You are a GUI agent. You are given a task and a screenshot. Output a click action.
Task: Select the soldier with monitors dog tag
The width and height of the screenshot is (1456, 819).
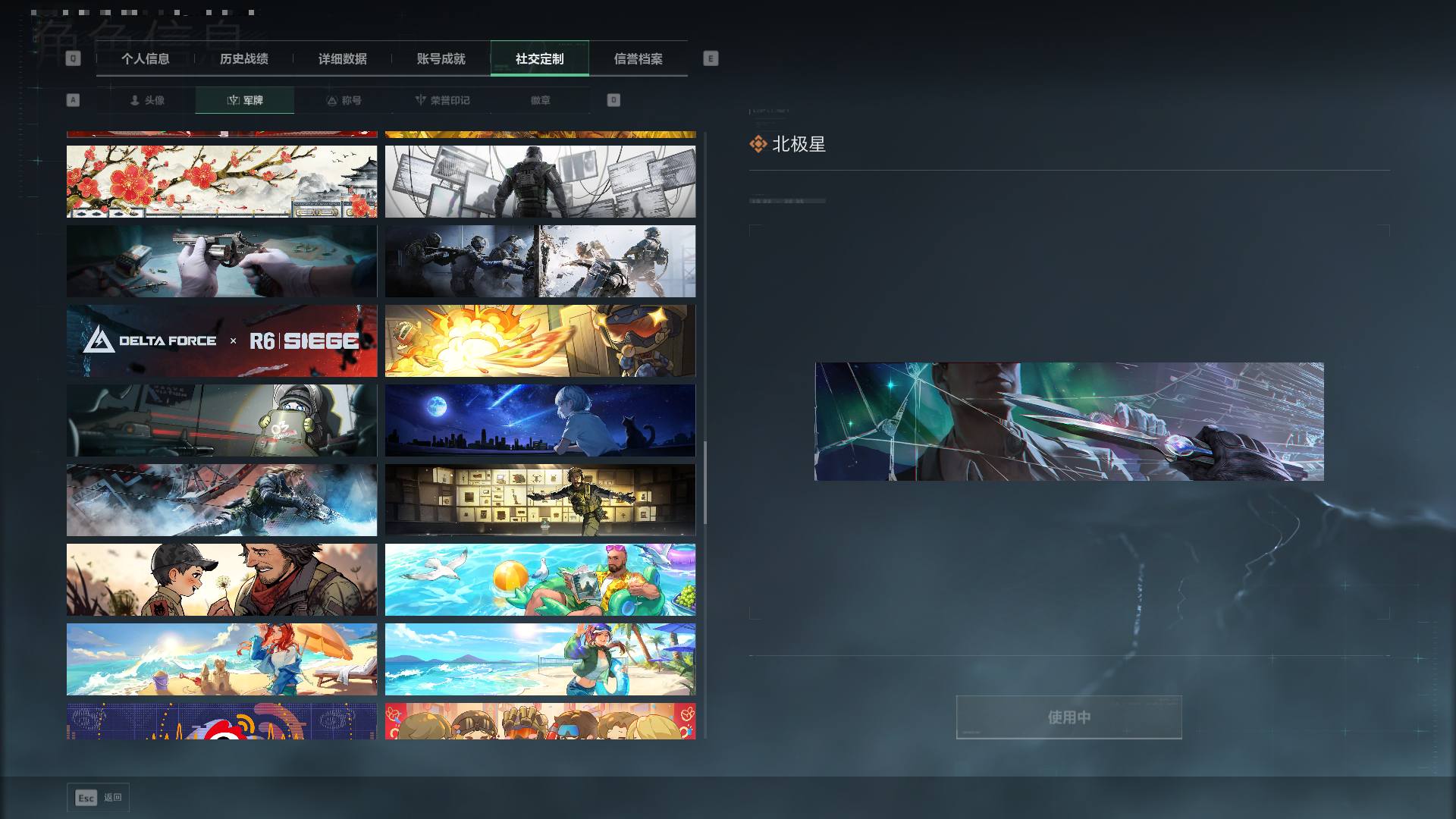[540, 181]
